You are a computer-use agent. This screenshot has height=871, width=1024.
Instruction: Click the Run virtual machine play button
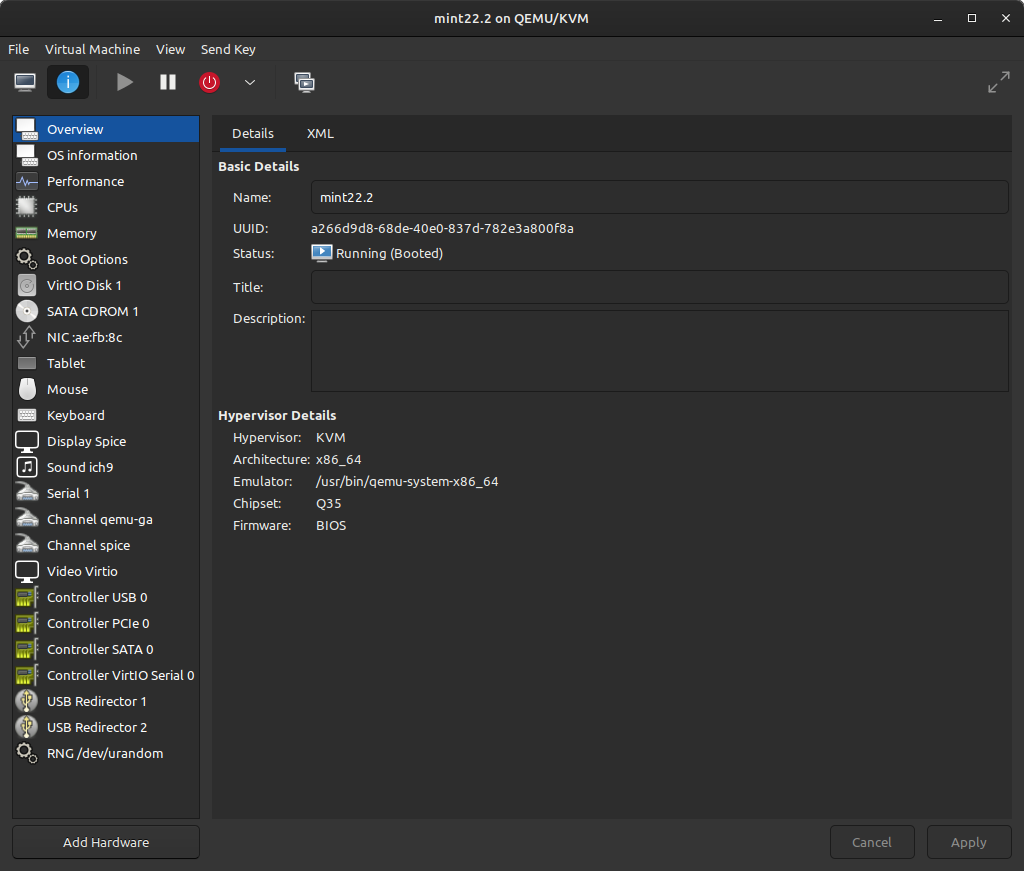coord(124,82)
